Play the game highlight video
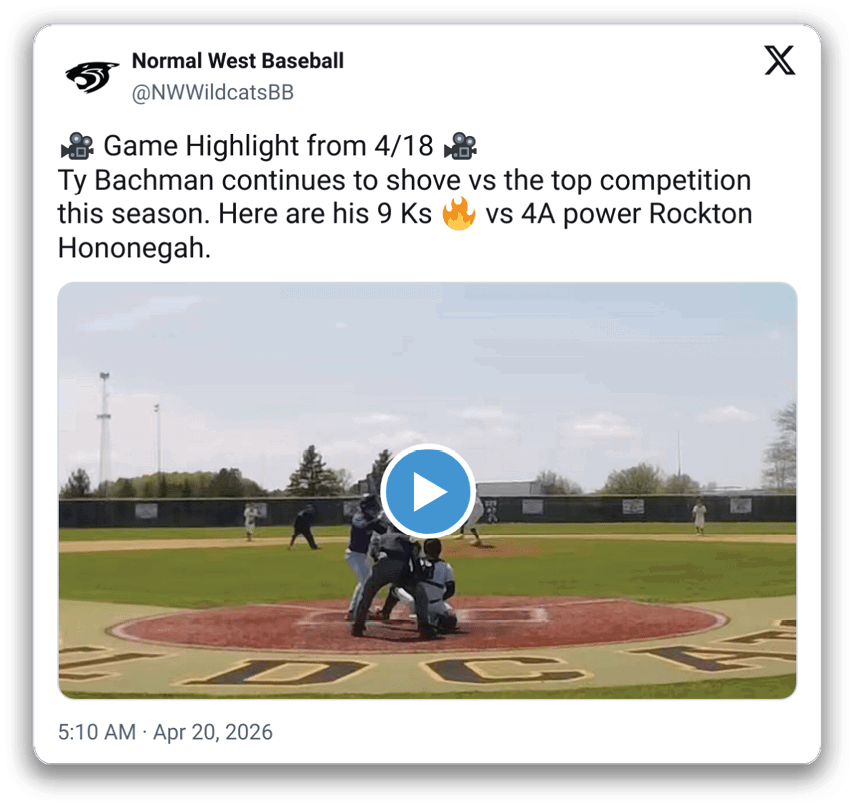The image size is (854, 806). (428, 491)
